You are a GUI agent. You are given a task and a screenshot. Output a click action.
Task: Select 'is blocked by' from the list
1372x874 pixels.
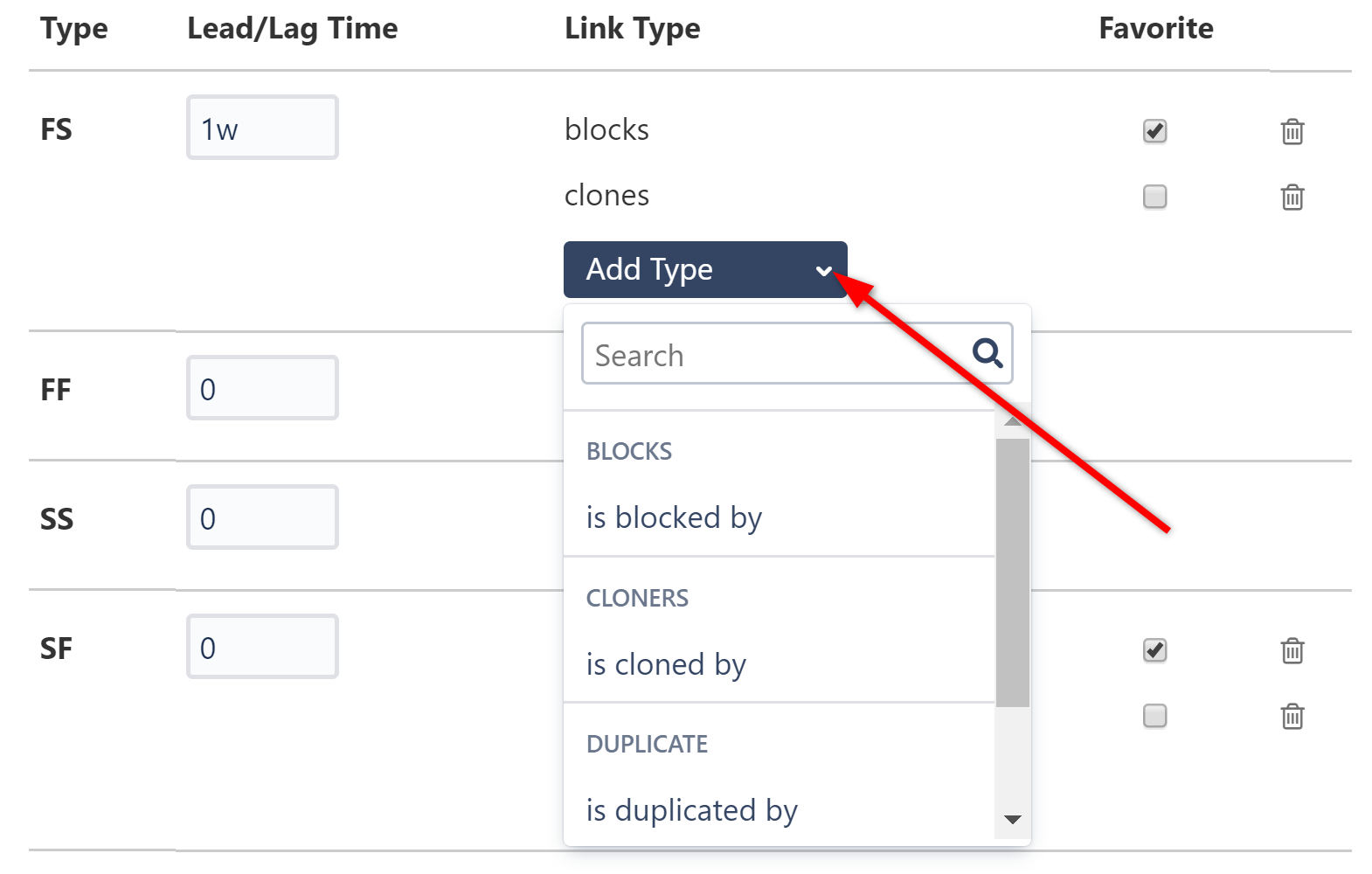click(x=674, y=517)
